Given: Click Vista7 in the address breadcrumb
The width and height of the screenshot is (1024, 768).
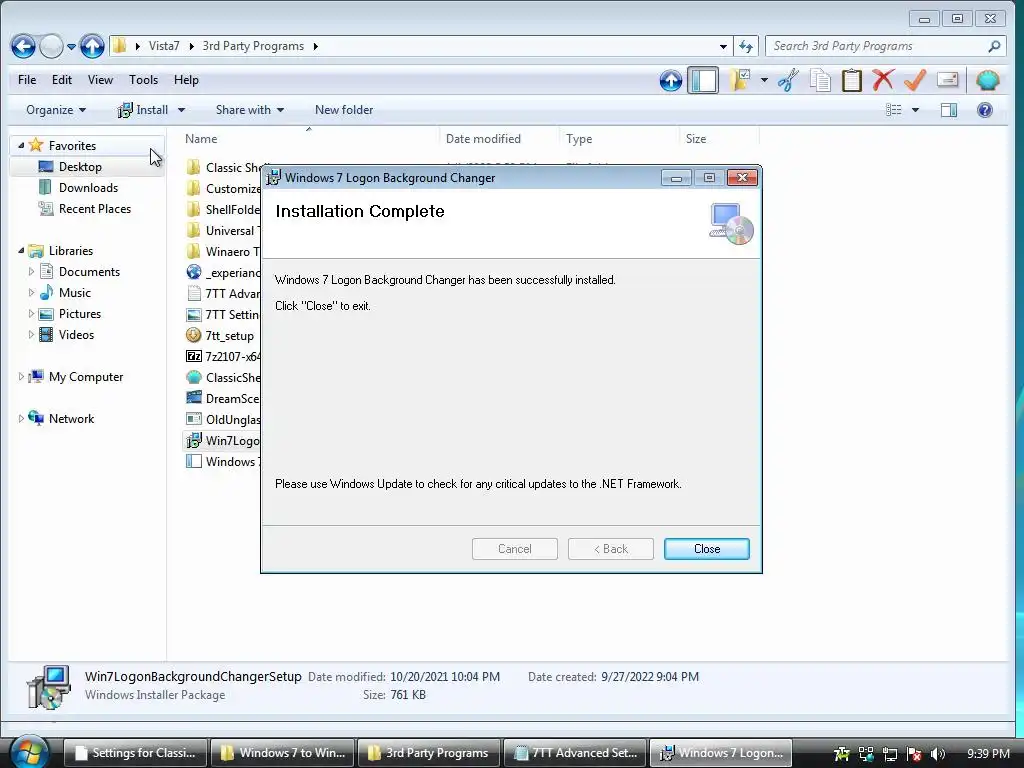Looking at the screenshot, I should point(163,46).
